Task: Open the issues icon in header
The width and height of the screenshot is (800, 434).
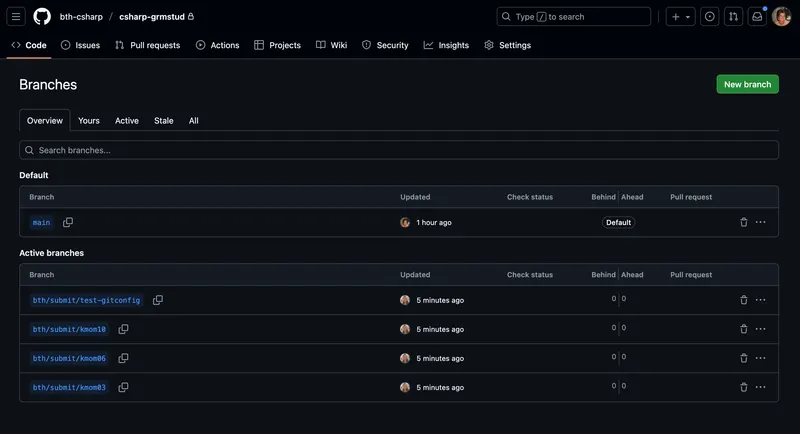Action: coord(709,17)
